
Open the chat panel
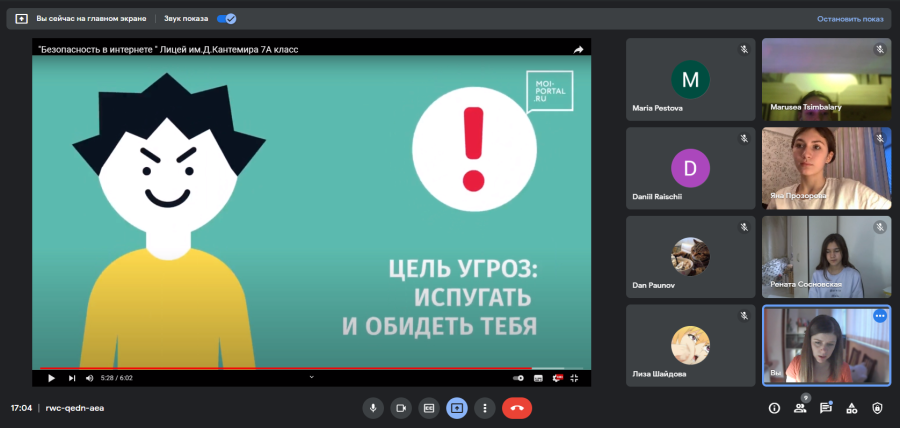826,408
